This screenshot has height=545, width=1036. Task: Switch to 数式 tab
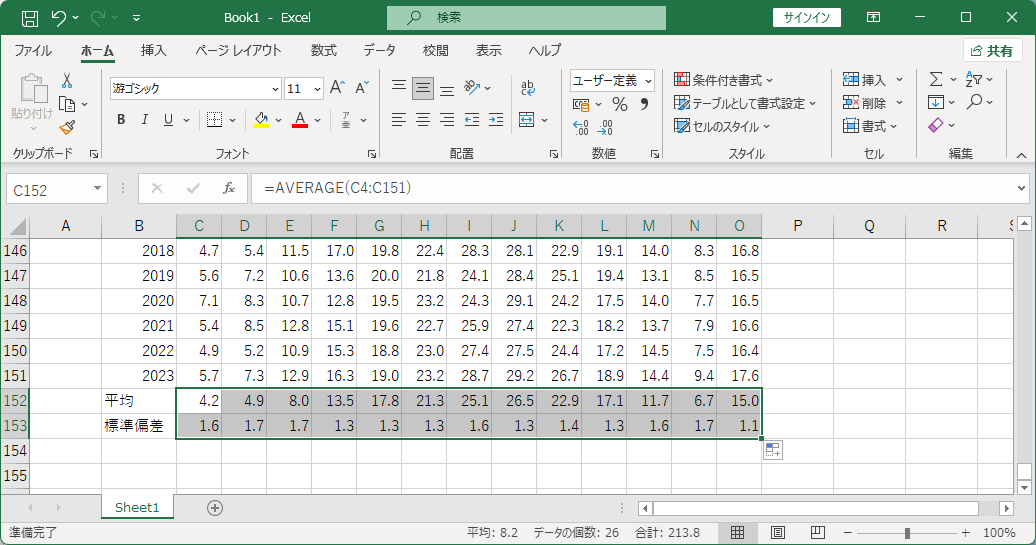[324, 50]
